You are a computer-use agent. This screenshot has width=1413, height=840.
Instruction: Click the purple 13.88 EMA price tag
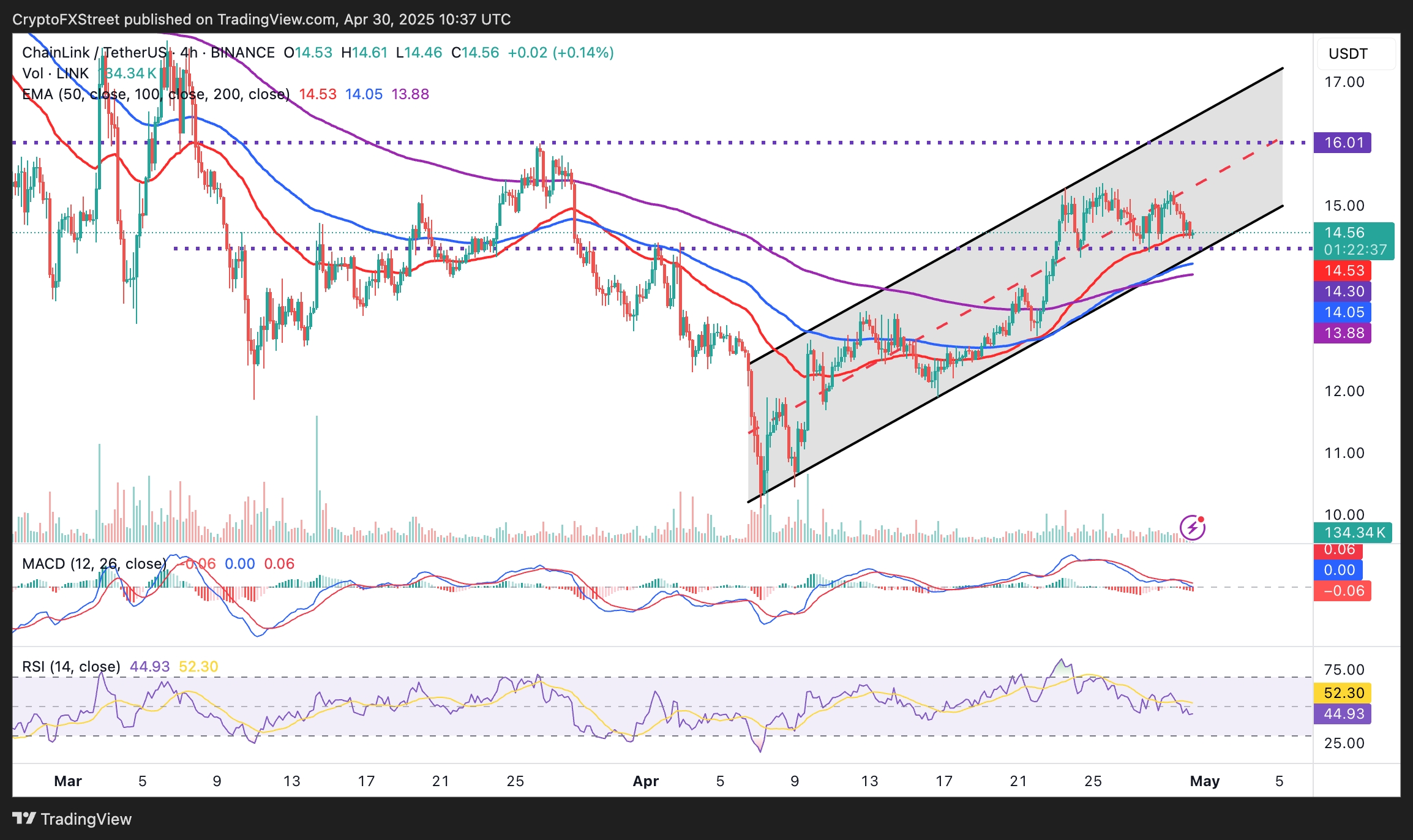[x=1343, y=333]
